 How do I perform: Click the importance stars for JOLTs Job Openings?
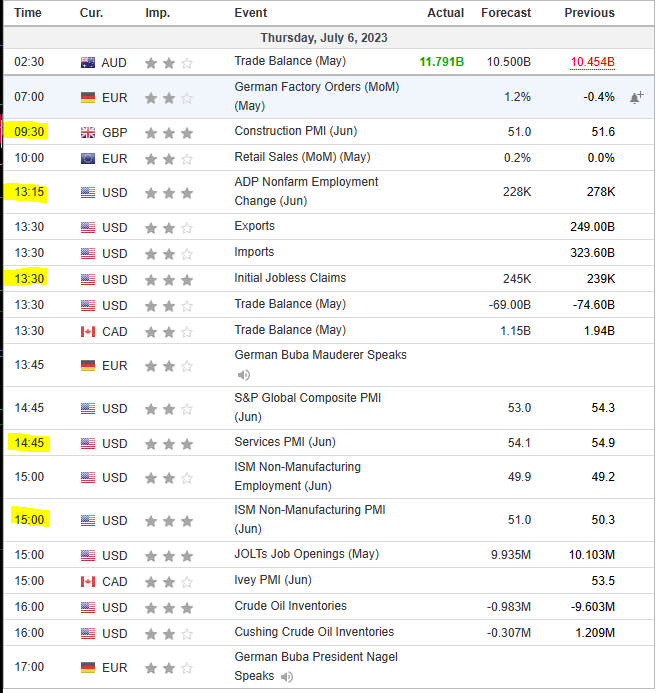click(x=168, y=555)
